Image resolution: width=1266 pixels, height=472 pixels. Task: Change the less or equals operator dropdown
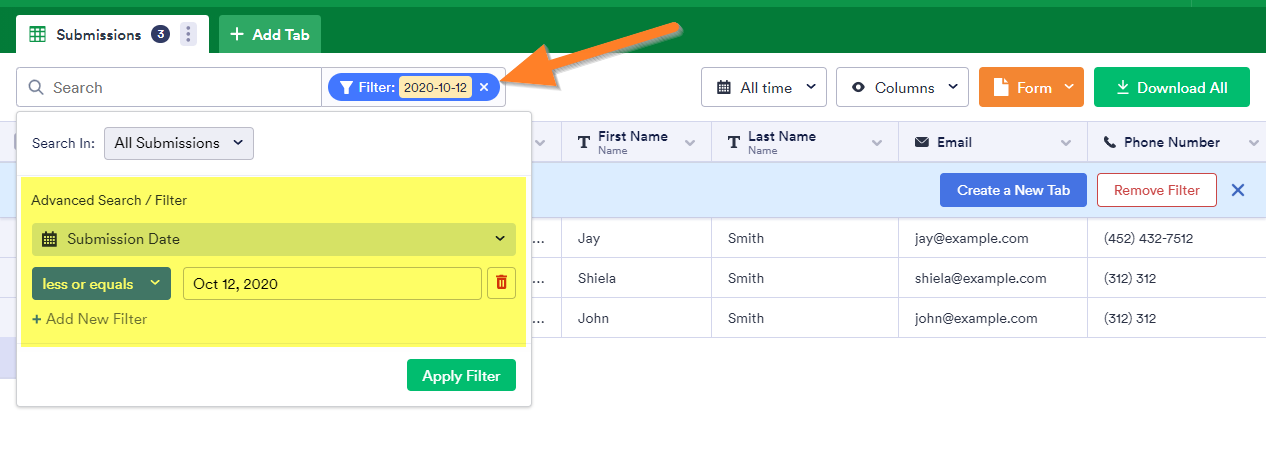pos(101,284)
